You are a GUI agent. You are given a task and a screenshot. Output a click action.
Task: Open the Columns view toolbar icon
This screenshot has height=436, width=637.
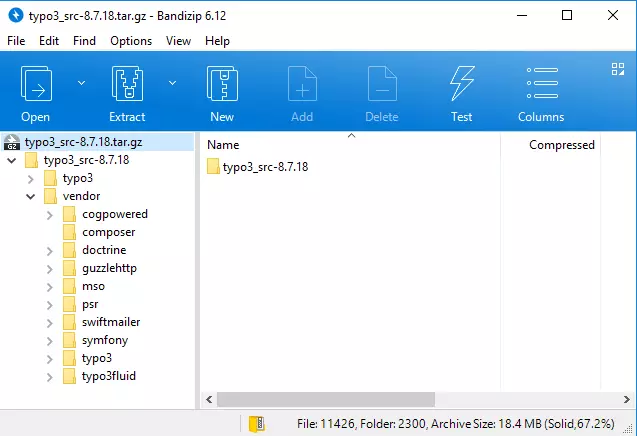(x=541, y=86)
